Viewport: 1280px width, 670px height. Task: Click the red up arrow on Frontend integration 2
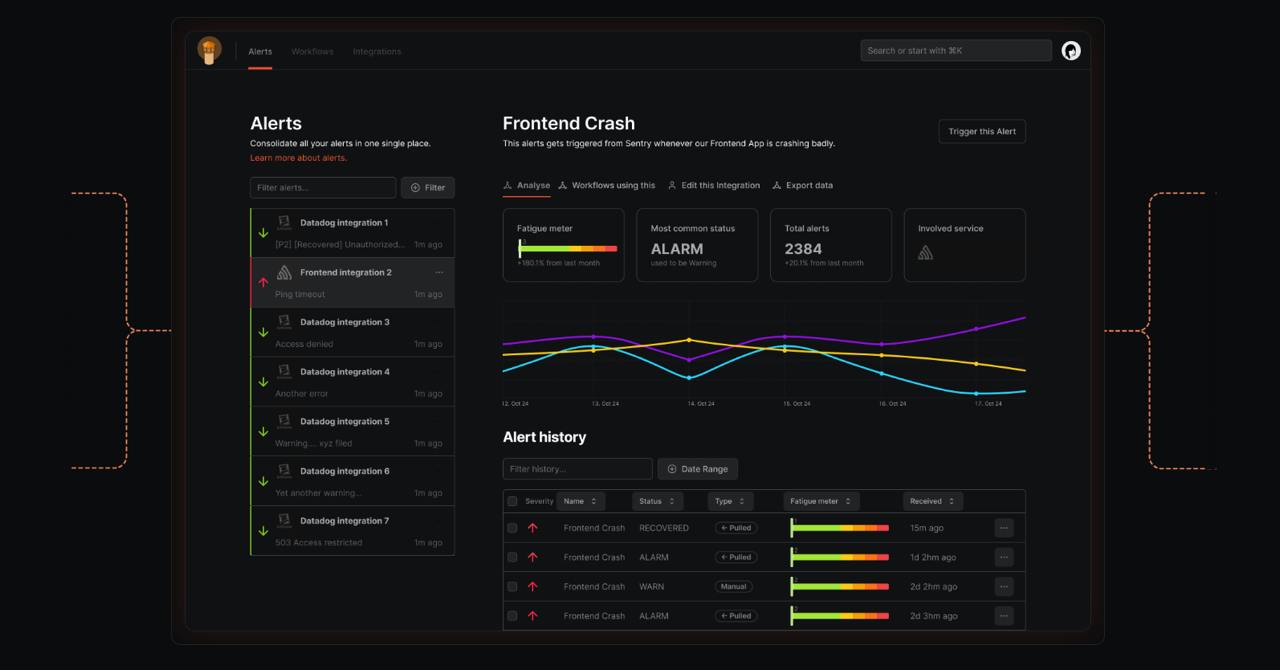coord(263,283)
